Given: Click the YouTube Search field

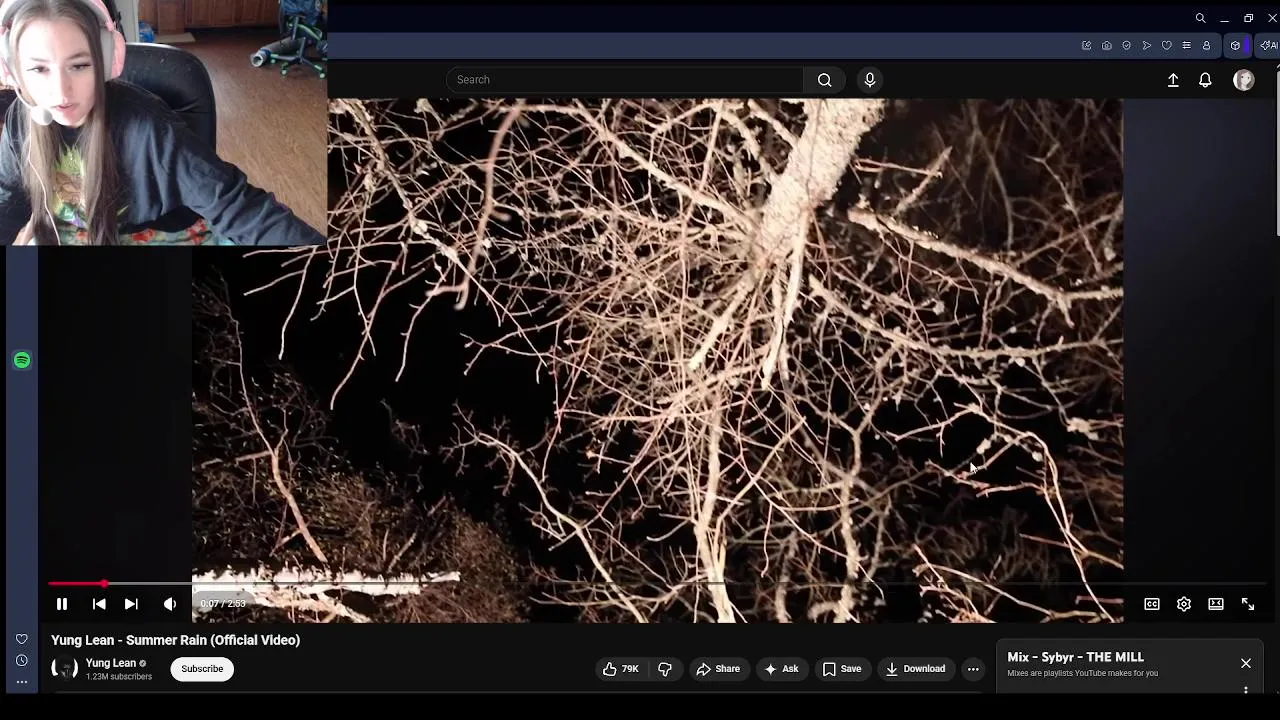Looking at the screenshot, I should (625, 80).
